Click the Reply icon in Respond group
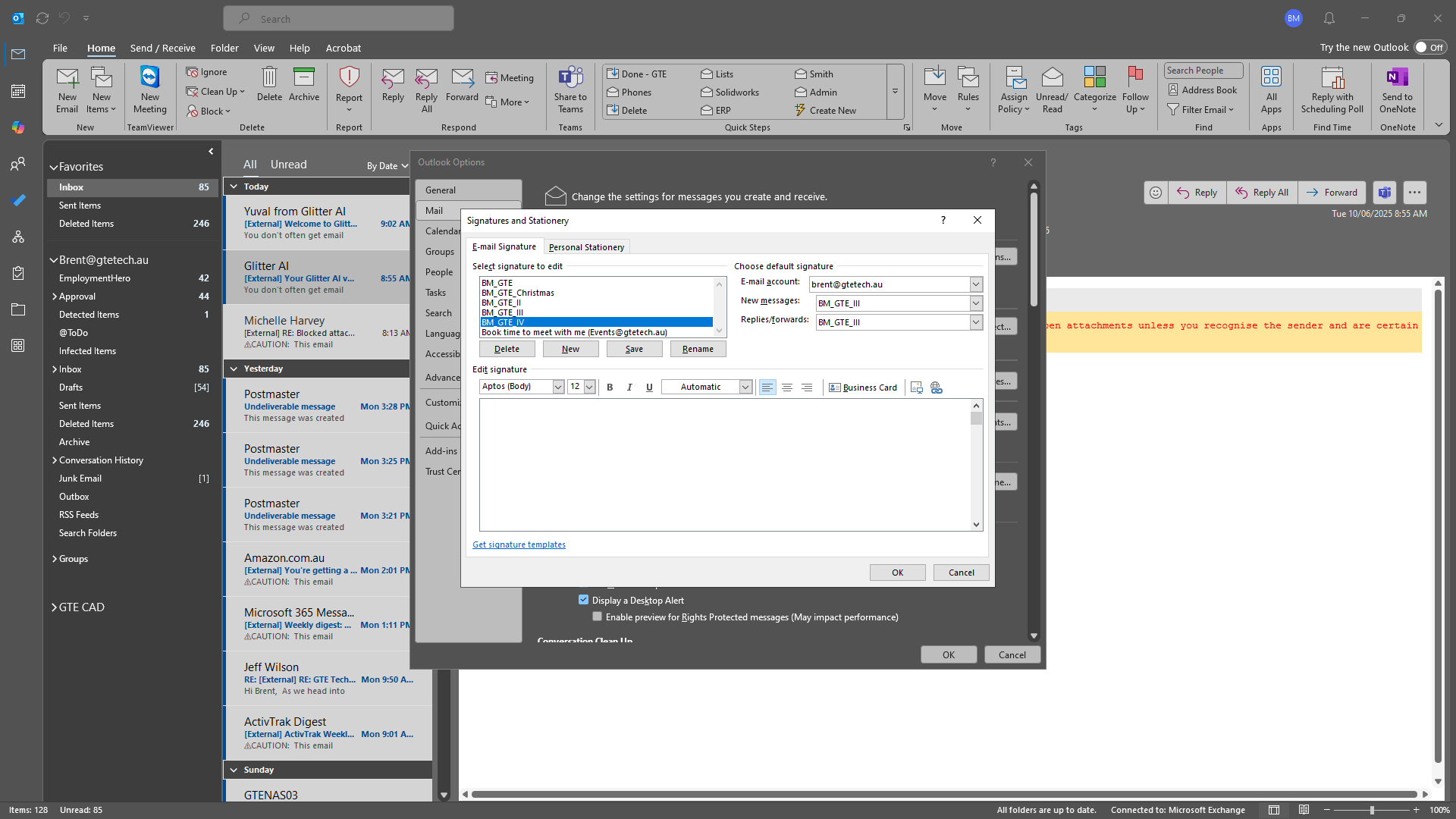The height and width of the screenshot is (819, 1456). (393, 84)
